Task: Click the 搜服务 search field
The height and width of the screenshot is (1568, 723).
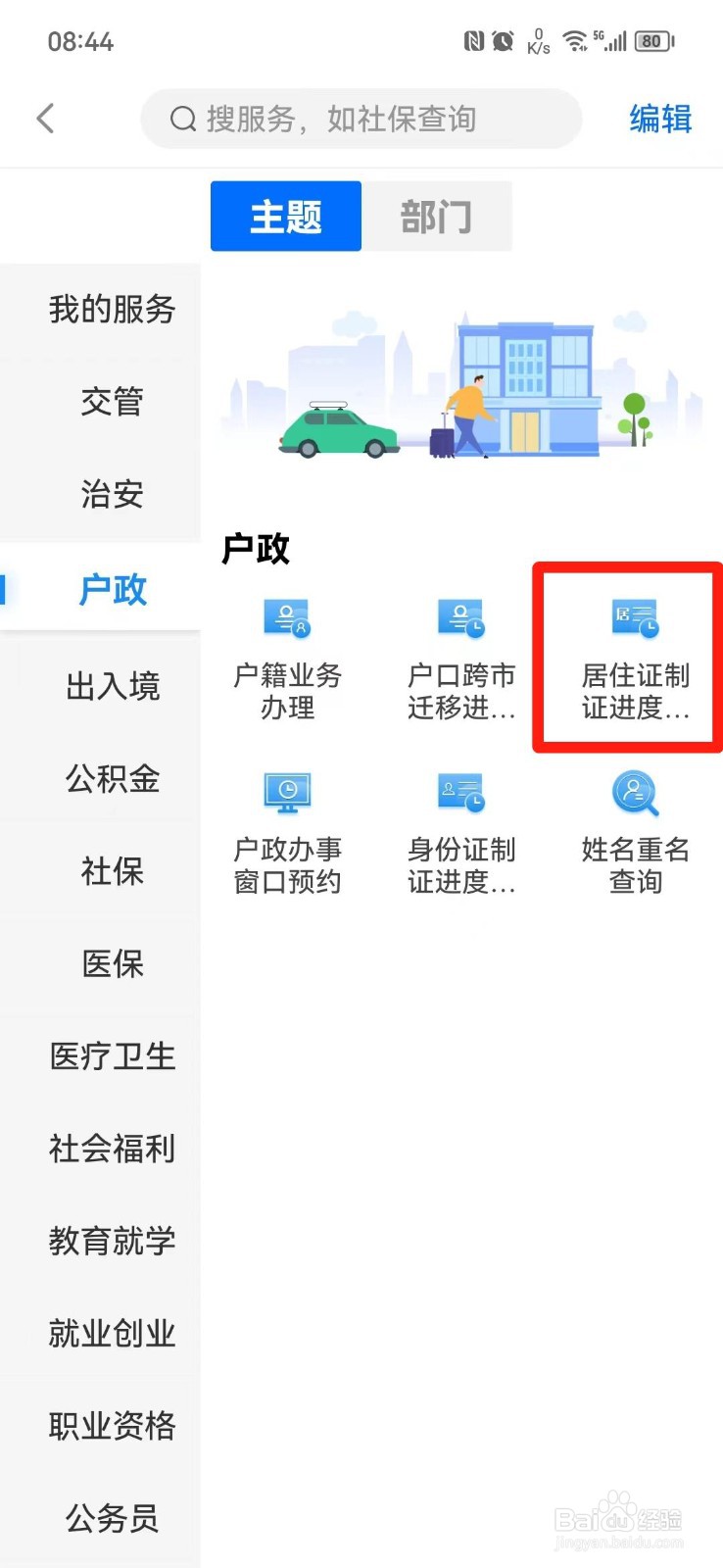Action: point(361,119)
